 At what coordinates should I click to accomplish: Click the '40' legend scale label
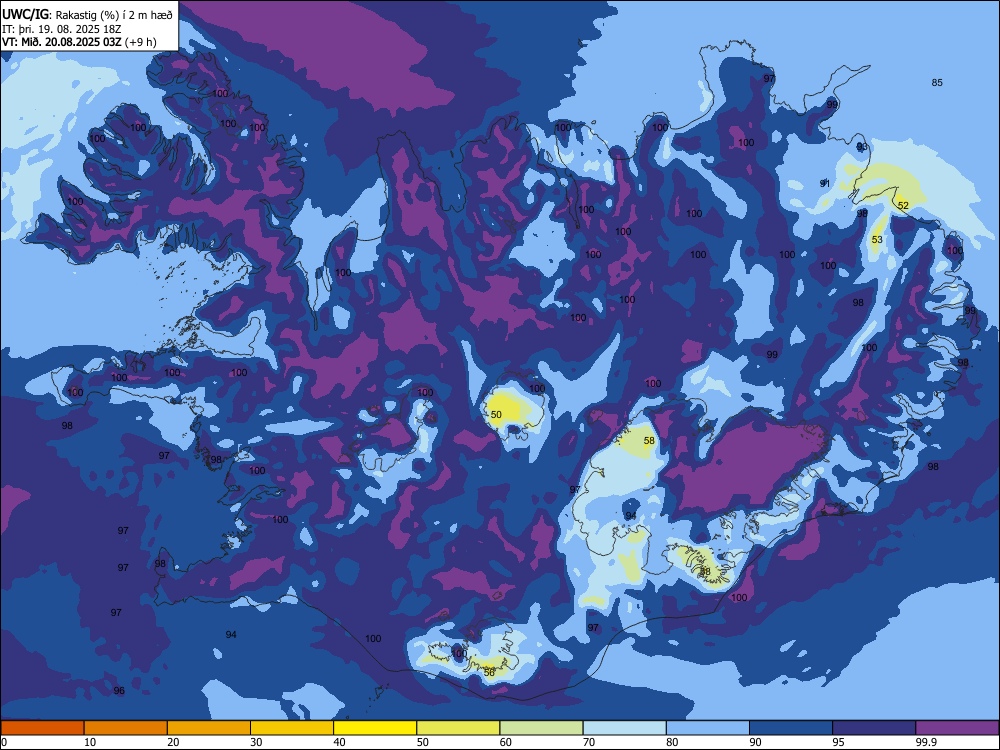pyautogui.click(x=339, y=742)
